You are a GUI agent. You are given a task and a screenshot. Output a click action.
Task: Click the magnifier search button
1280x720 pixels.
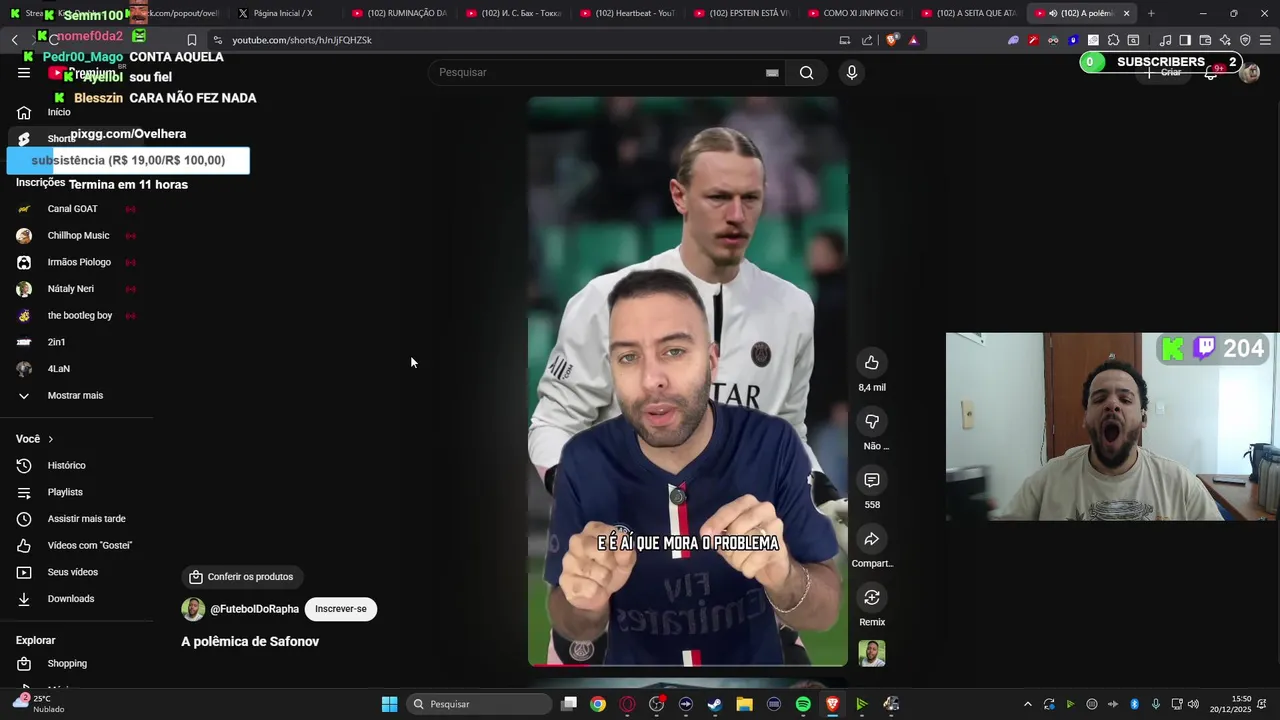[807, 72]
